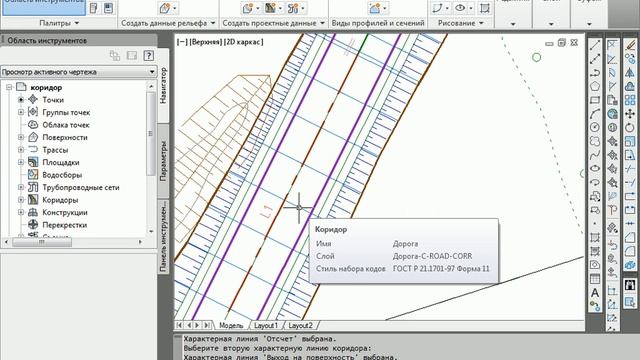Select the Copy objects tool
The image size is (640, 360).
[x=630, y=59]
